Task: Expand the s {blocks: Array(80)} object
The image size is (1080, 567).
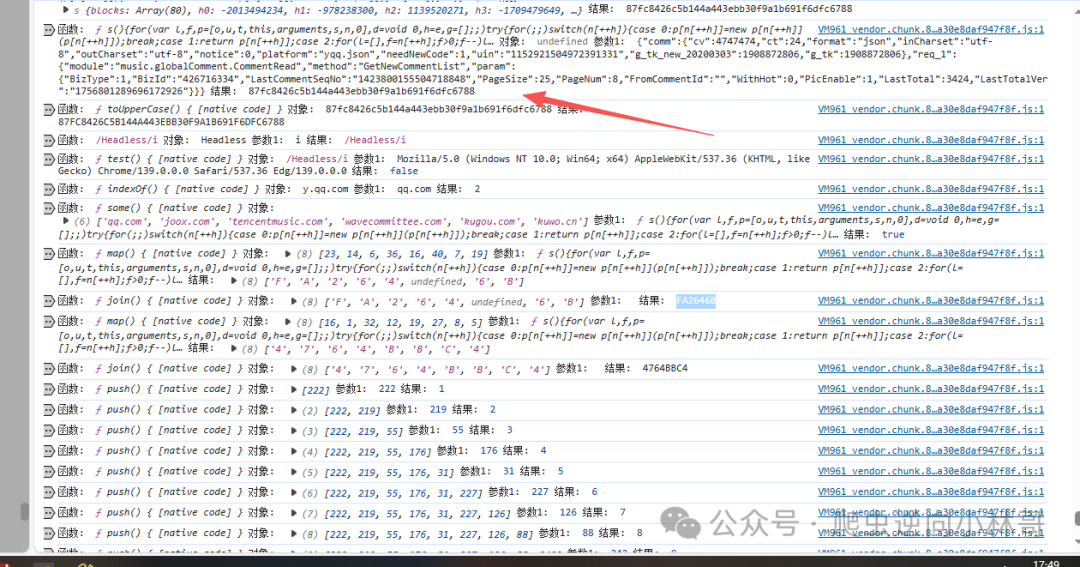Action: pyautogui.click(x=65, y=10)
